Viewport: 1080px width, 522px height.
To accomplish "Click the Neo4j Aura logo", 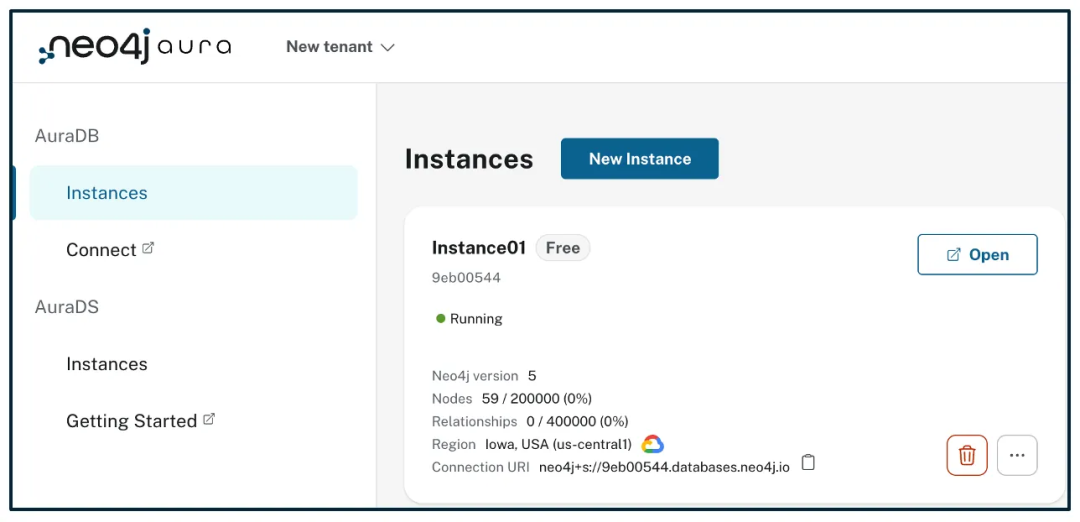I will tap(134, 47).
